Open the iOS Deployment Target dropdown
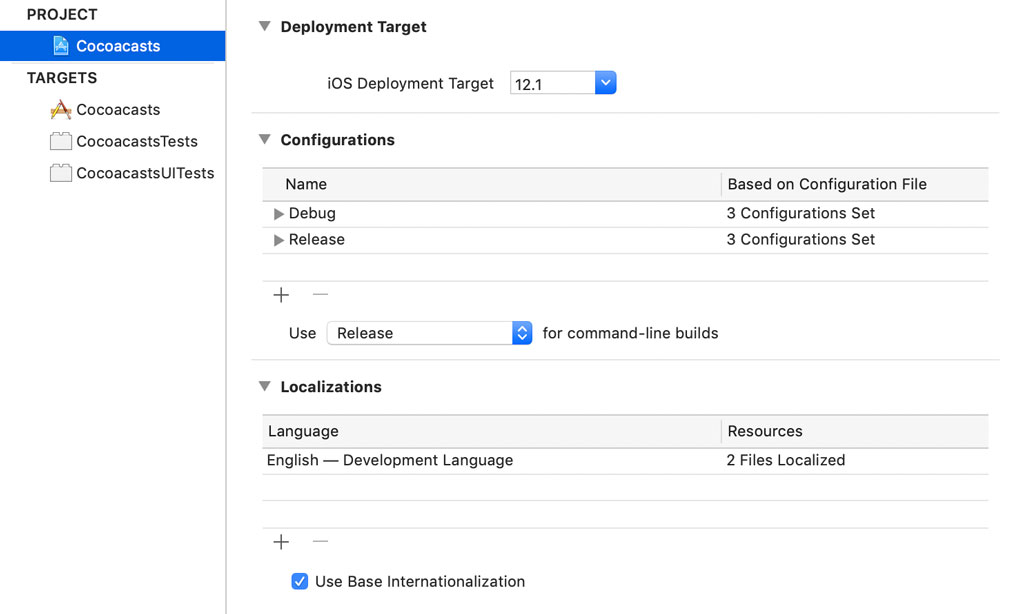Screen dimensions: 1024x614 605,83
